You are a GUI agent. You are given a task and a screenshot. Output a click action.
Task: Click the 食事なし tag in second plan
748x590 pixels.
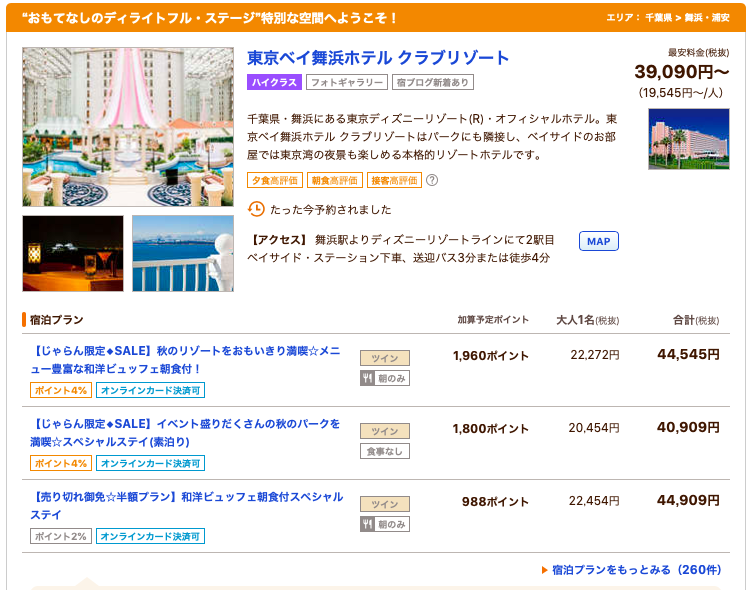point(384,451)
